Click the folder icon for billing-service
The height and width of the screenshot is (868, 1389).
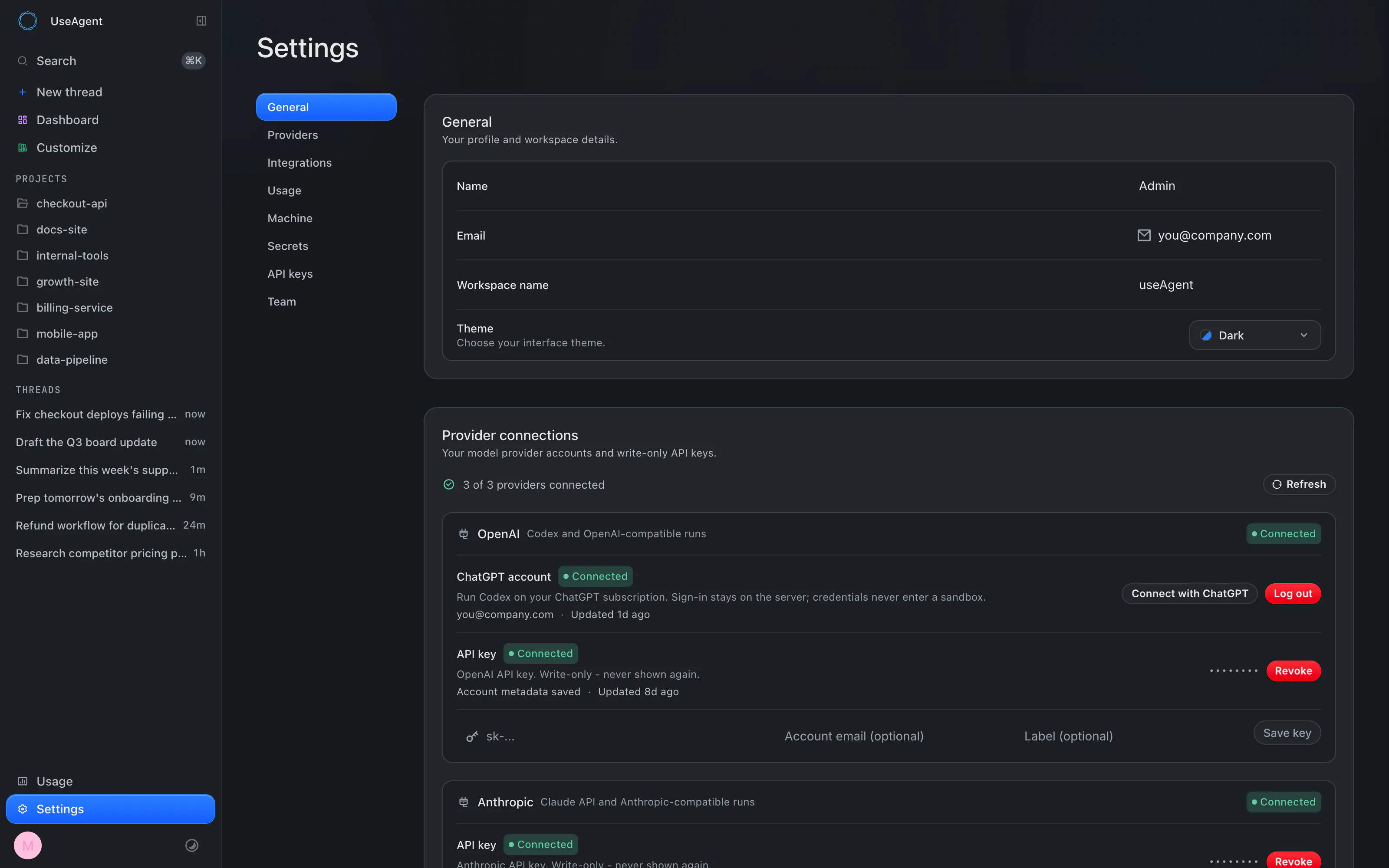[x=23, y=308]
